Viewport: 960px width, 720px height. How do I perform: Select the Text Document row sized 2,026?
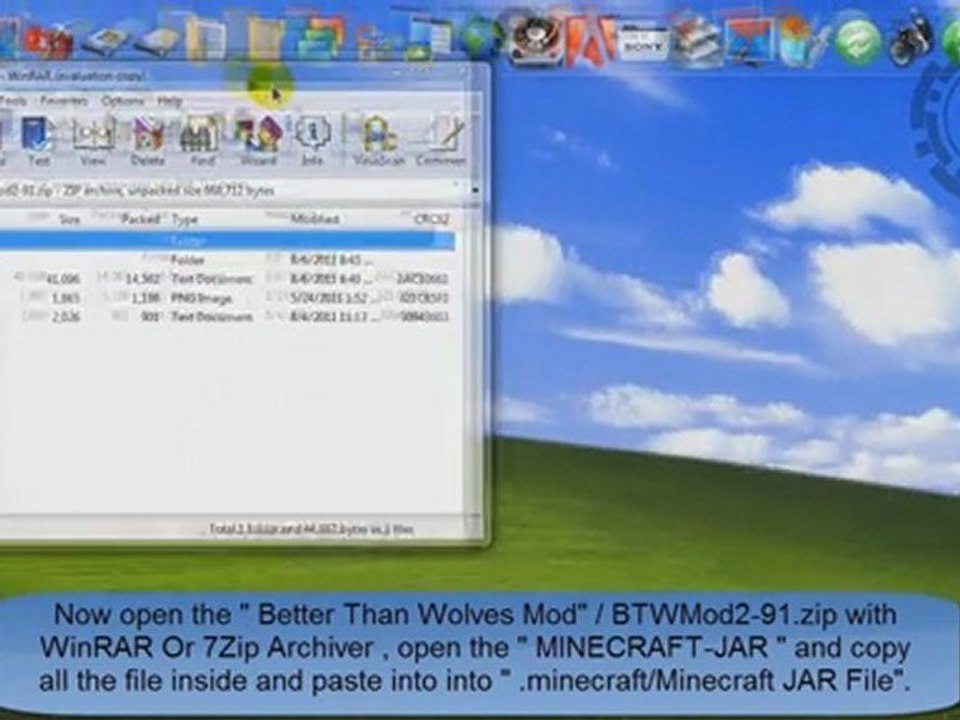coord(227,317)
